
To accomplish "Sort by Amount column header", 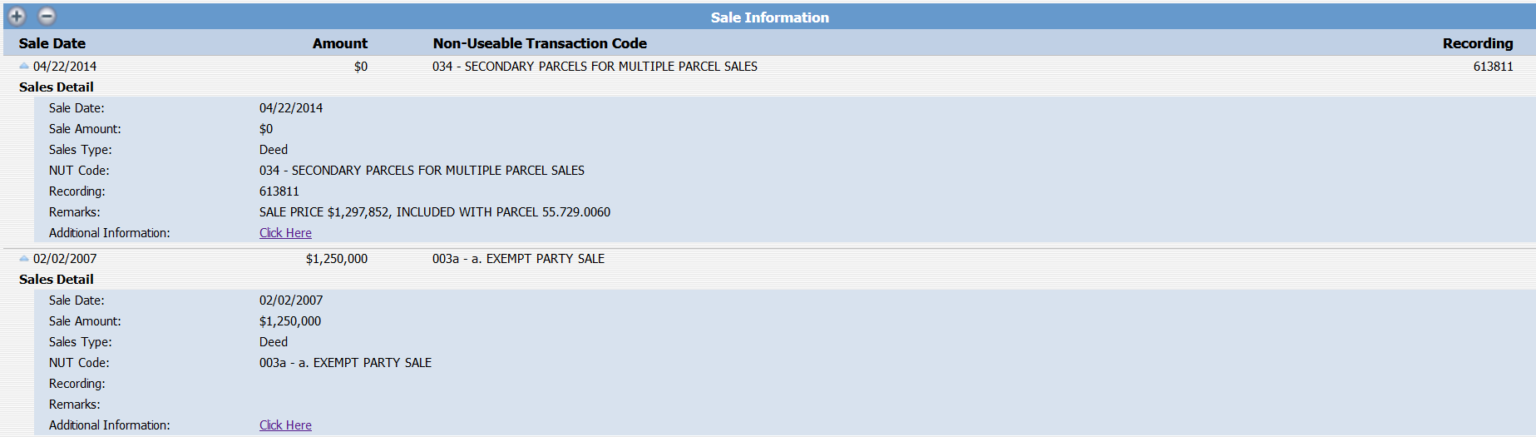I will pyautogui.click(x=340, y=43).
